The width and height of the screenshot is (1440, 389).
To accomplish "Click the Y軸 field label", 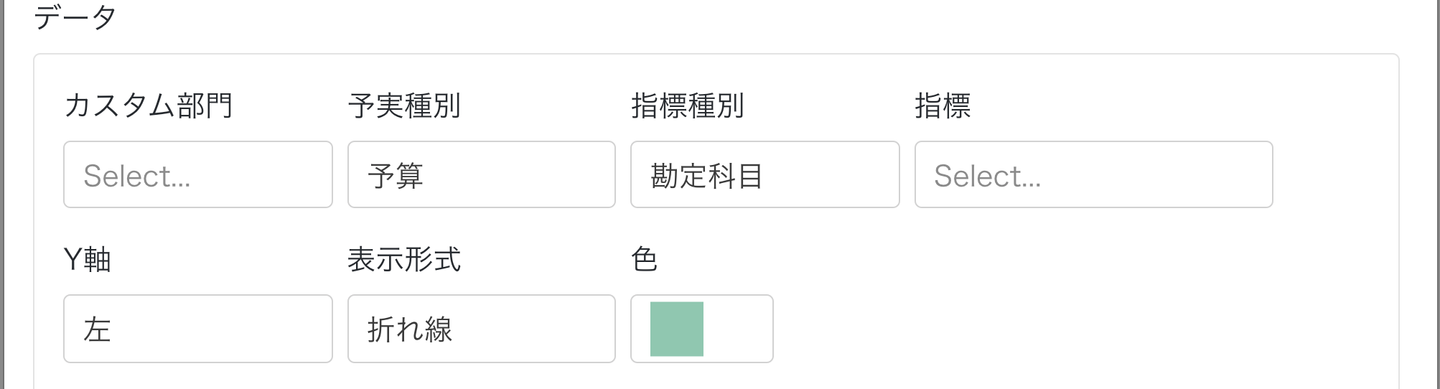I will click(87, 260).
